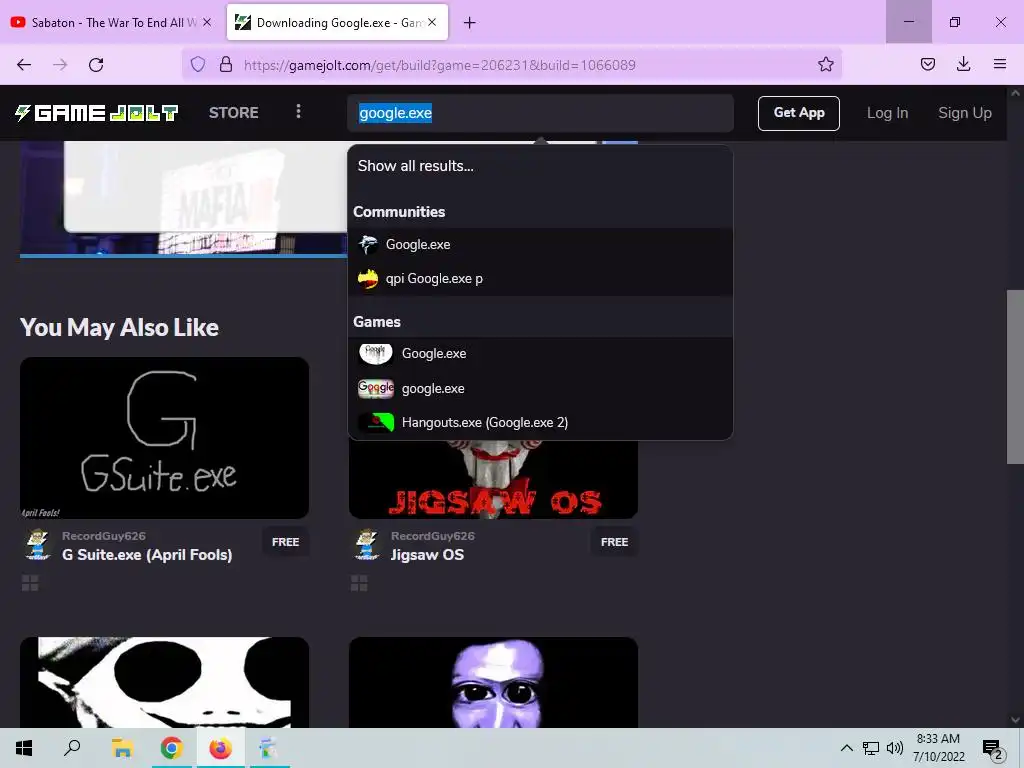The image size is (1024, 768).
Task: Show hidden system tray icons
Action: click(x=846, y=748)
